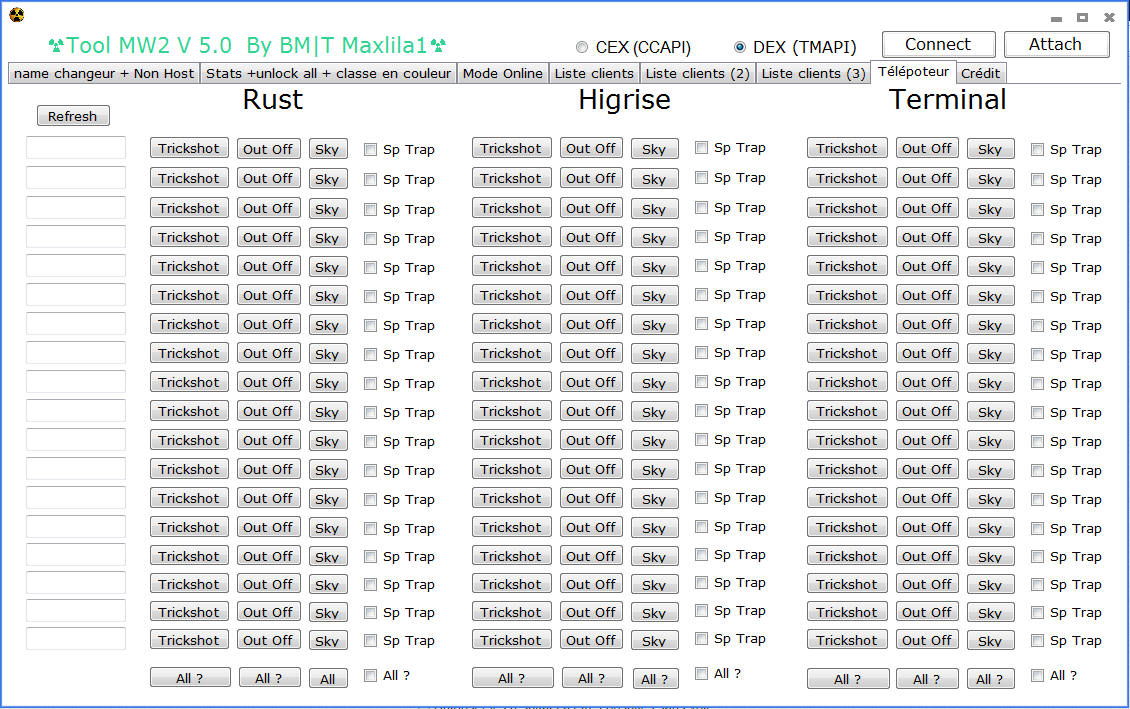The width and height of the screenshot is (1130, 709).
Task: Click the Refresh button
Action: (x=73, y=116)
